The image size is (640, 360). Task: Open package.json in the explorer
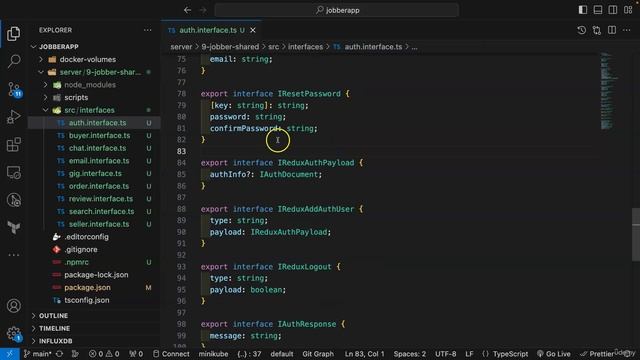tap(87, 287)
